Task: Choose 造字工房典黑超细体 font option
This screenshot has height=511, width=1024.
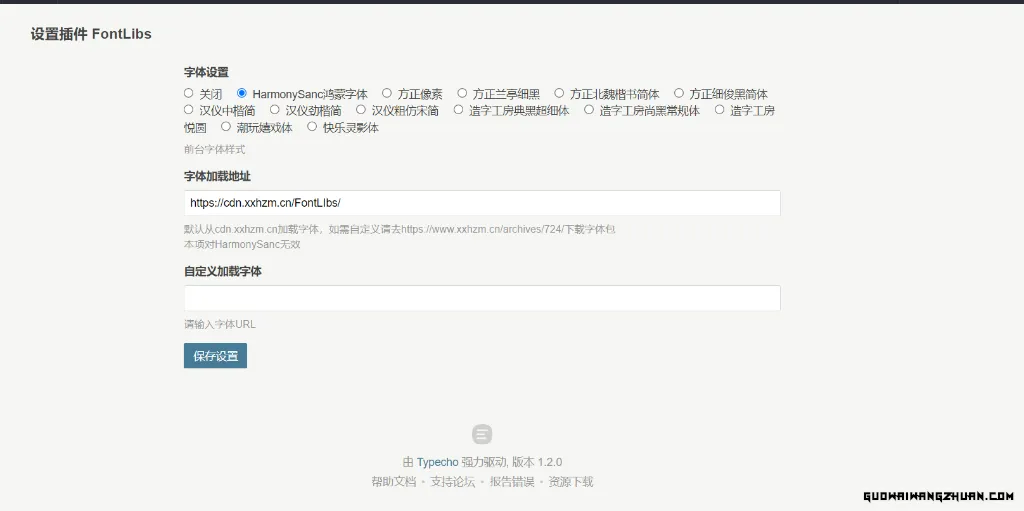Action: 458,110
